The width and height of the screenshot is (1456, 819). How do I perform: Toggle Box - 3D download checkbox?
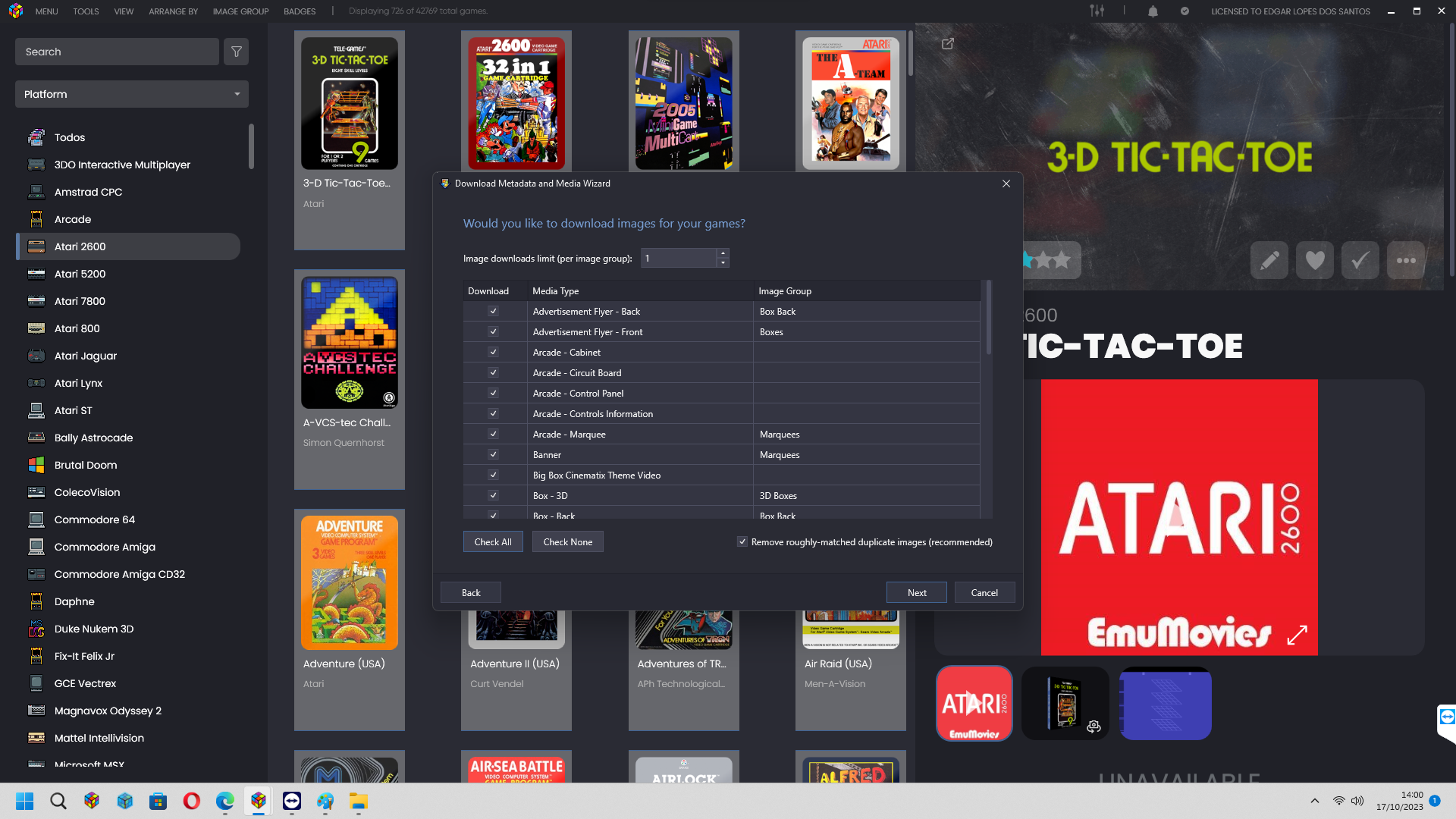tap(493, 495)
